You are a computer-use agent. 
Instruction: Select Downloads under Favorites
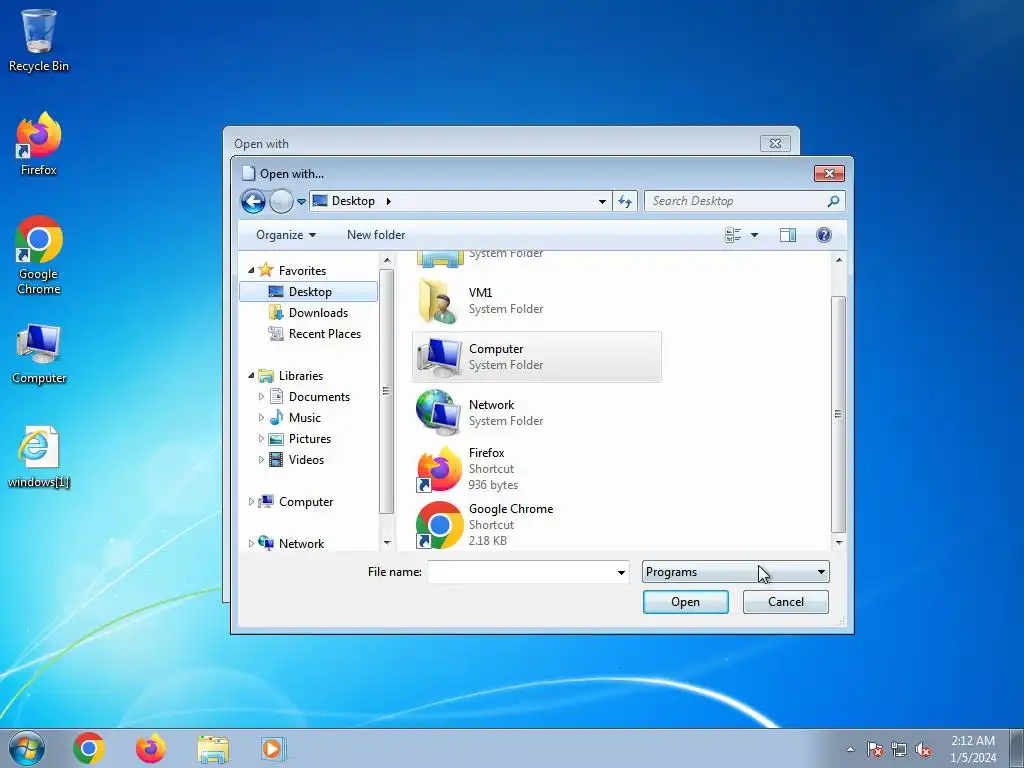click(x=317, y=313)
